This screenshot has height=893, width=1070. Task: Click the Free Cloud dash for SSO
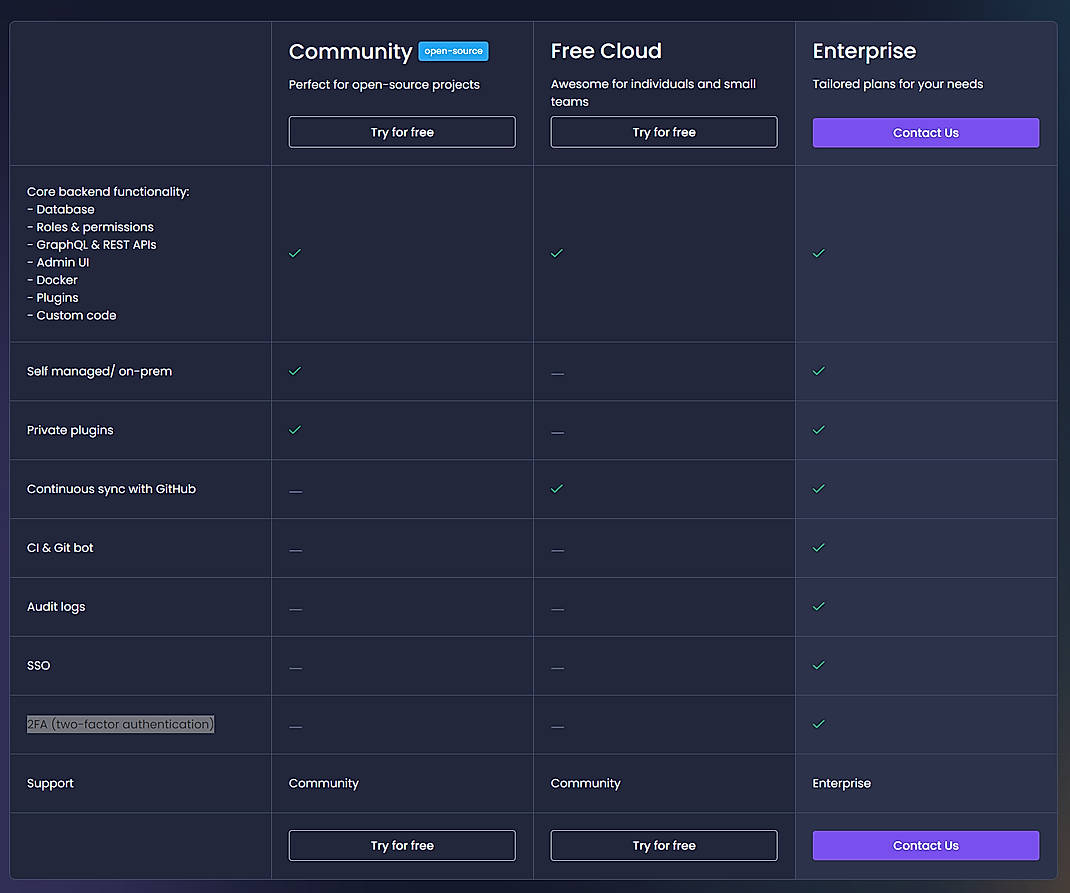pyautogui.click(x=558, y=668)
